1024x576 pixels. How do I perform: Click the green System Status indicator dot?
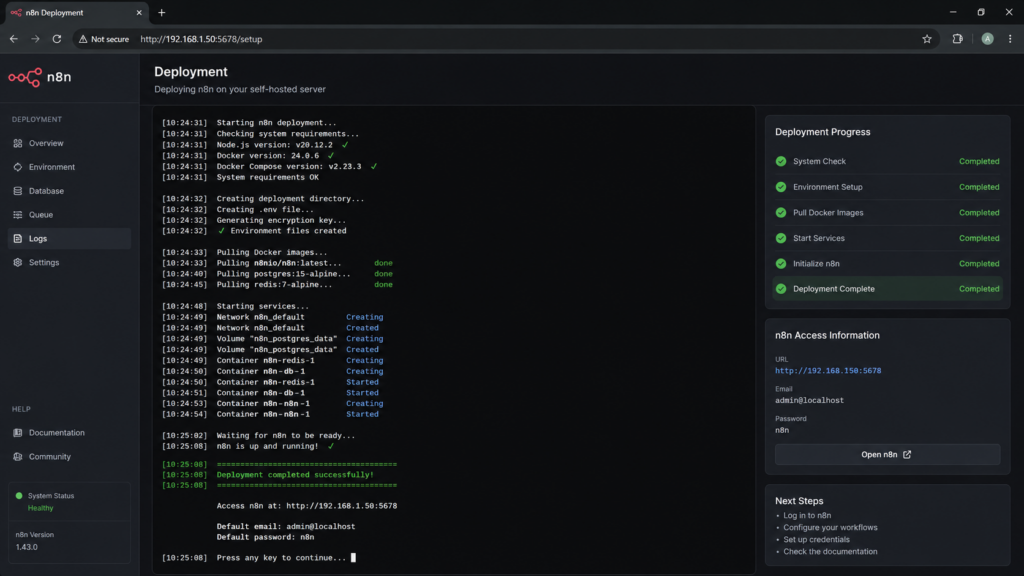pos(19,496)
